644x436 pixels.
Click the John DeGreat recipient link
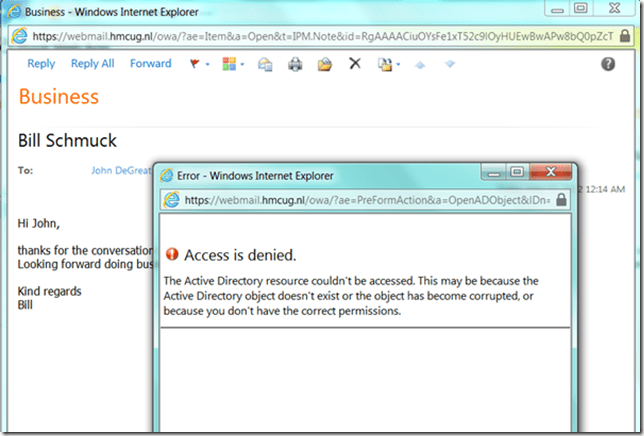[120, 171]
